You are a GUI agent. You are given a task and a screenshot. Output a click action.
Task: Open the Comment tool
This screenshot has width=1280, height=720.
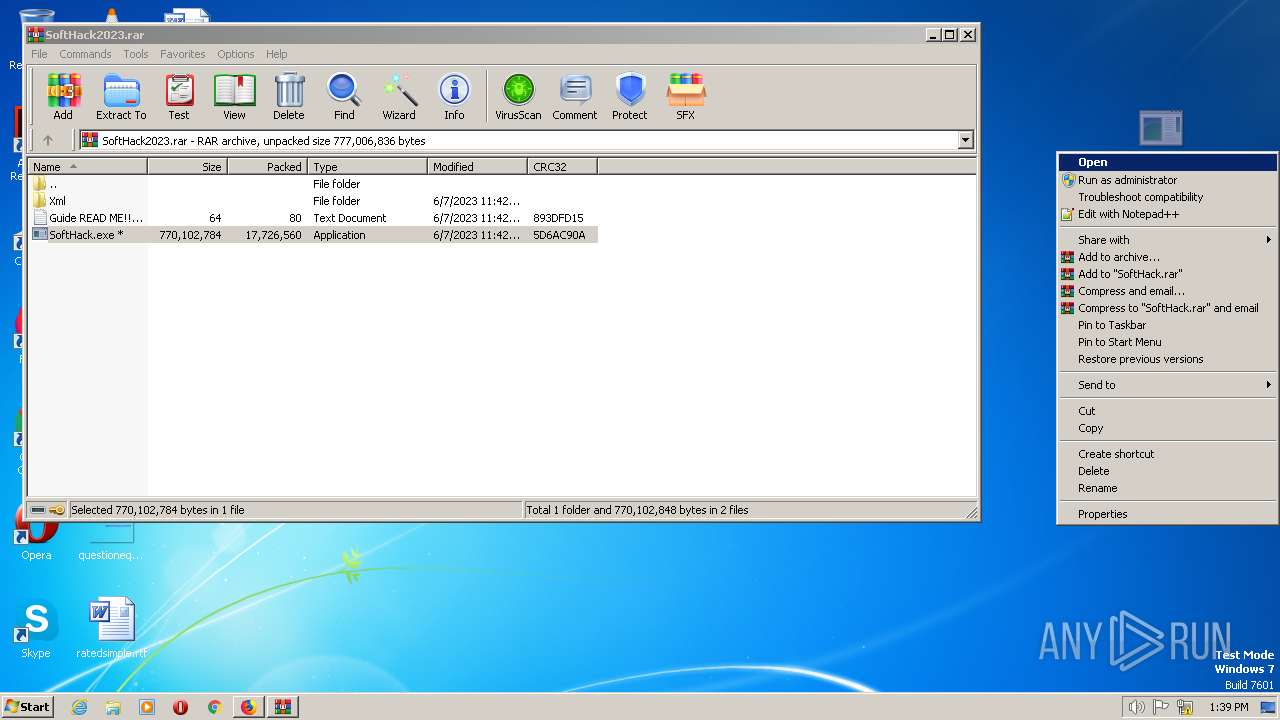coord(575,97)
